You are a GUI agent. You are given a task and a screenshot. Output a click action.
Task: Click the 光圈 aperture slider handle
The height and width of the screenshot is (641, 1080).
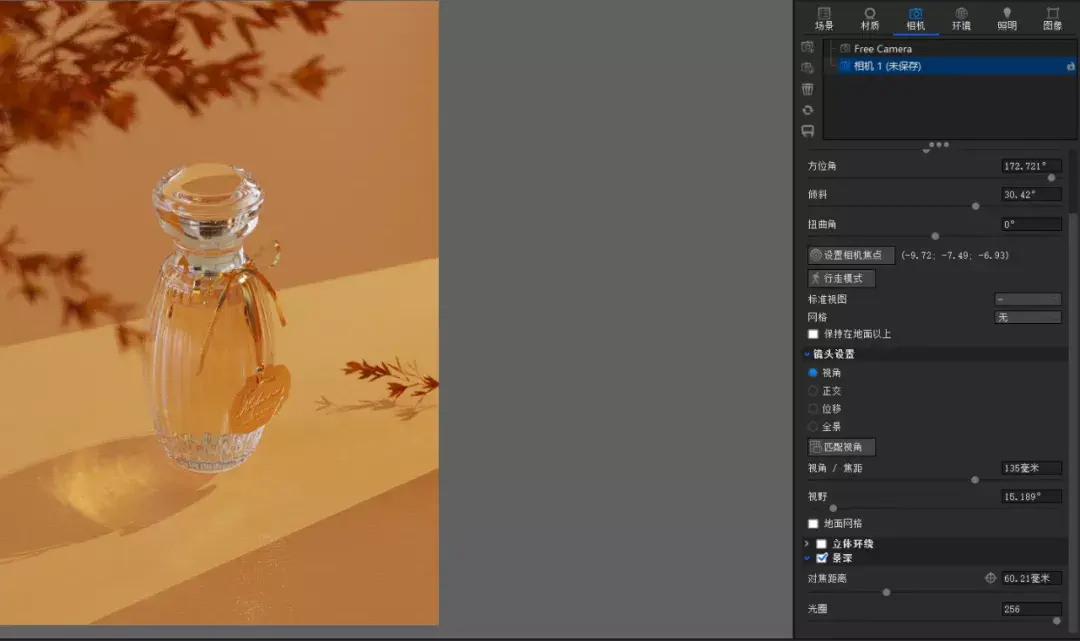1057,621
